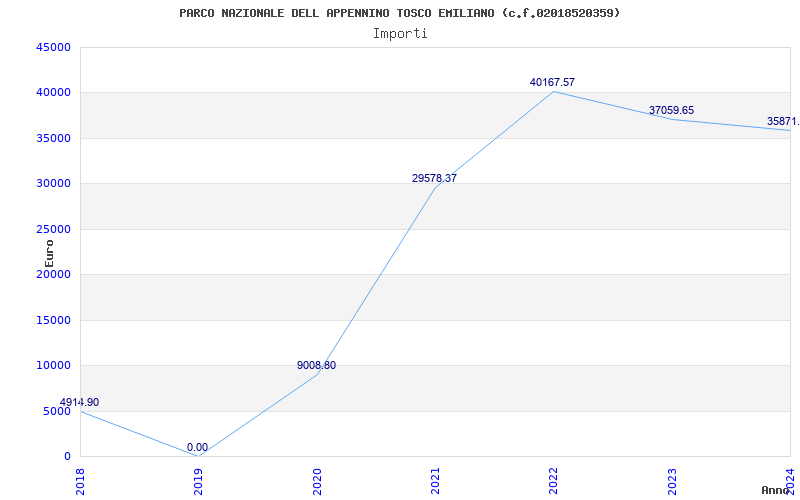The width and height of the screenshot is (800, 500).
Task: Click the Importi subtitle
Action: [400, 34]
